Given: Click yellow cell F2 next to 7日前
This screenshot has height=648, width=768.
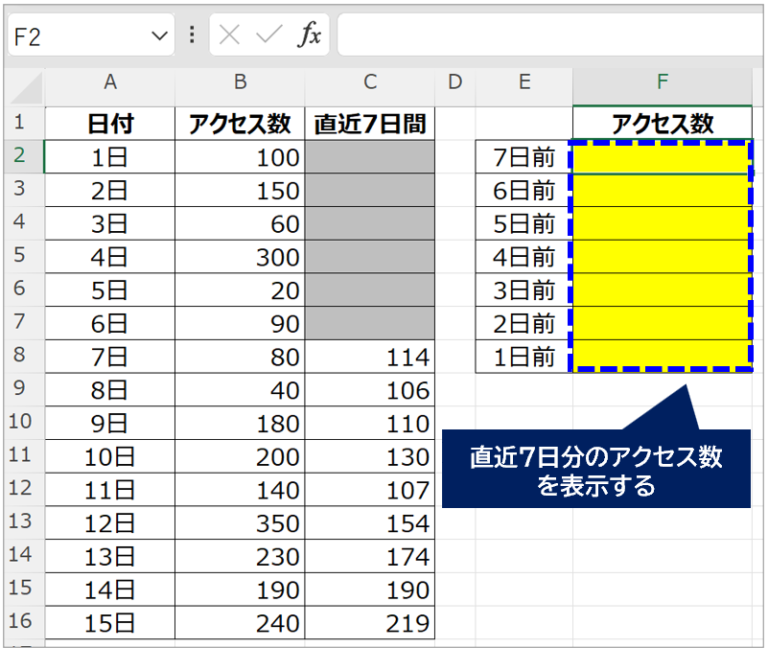Looking at the screenshot, I should (662, 157).
